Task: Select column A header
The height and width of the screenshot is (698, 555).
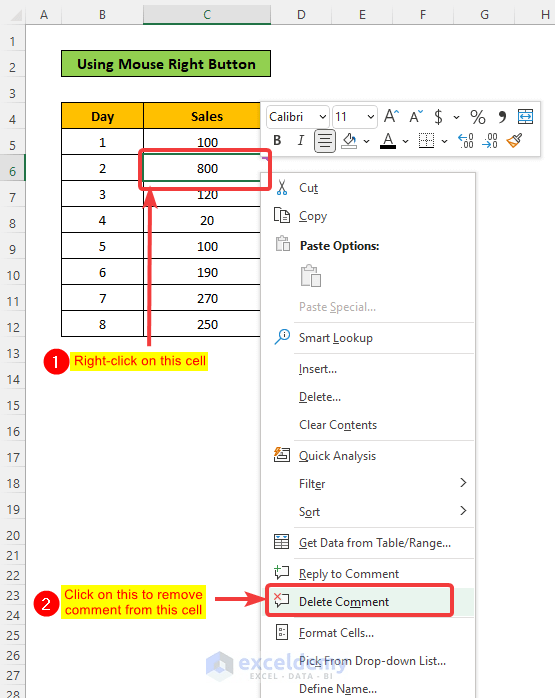Action: (x=44, y=15)
